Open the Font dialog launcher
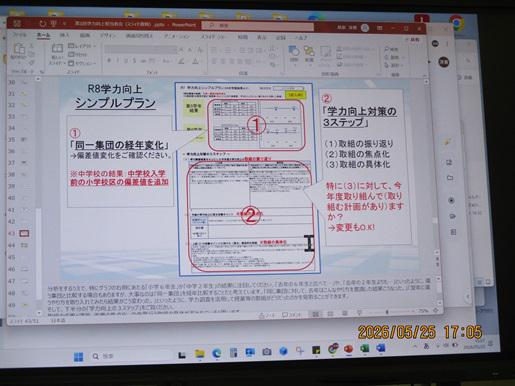Viewport: 515px width, 386px height. point(205,72)
